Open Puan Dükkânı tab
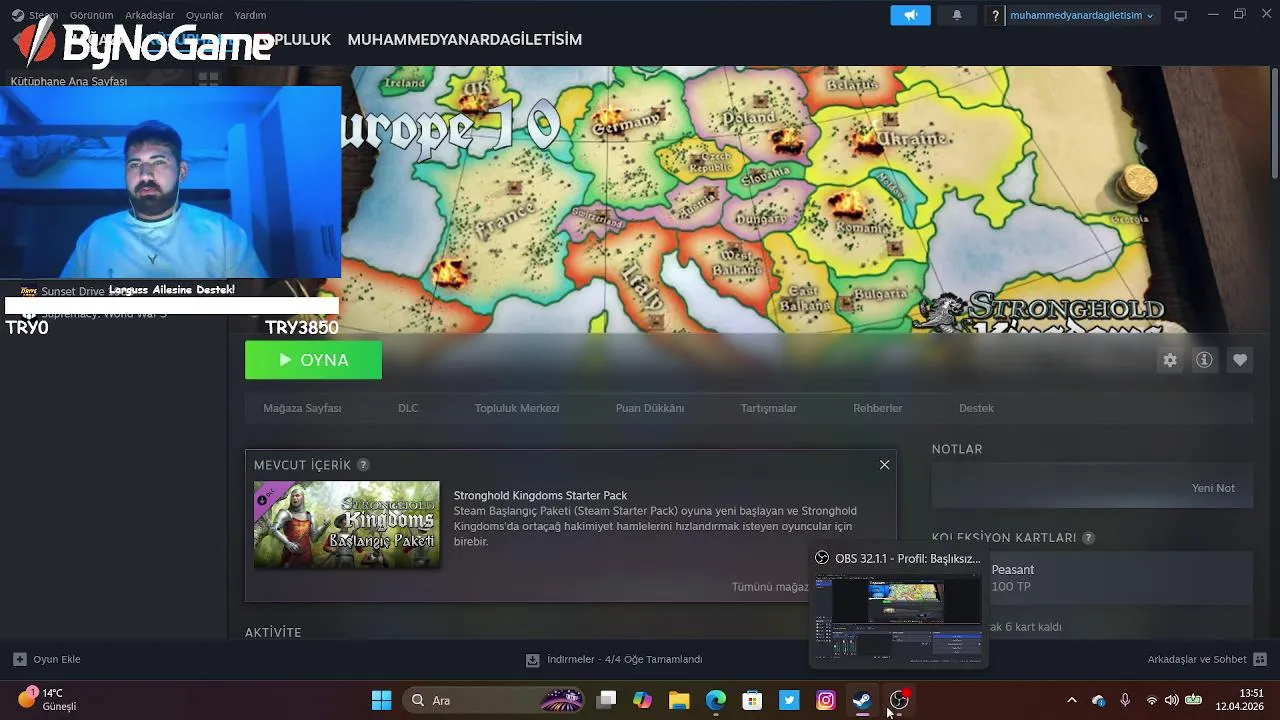 650,408
